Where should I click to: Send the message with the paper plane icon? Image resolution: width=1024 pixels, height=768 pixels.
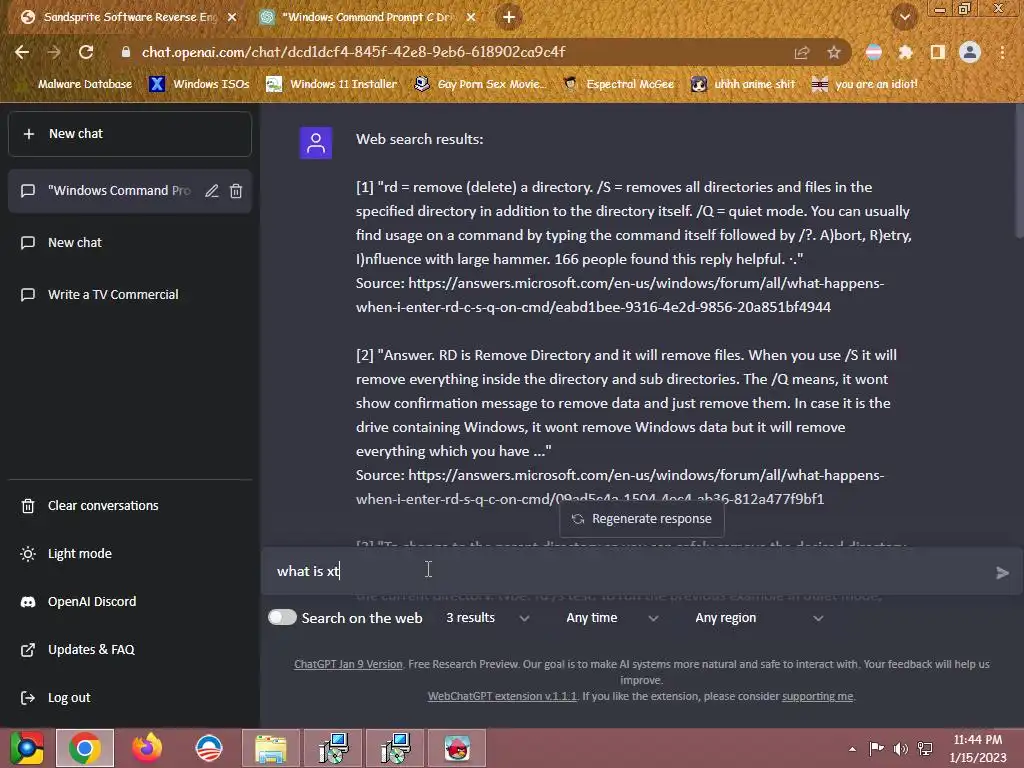click(x=1002, y=573)
